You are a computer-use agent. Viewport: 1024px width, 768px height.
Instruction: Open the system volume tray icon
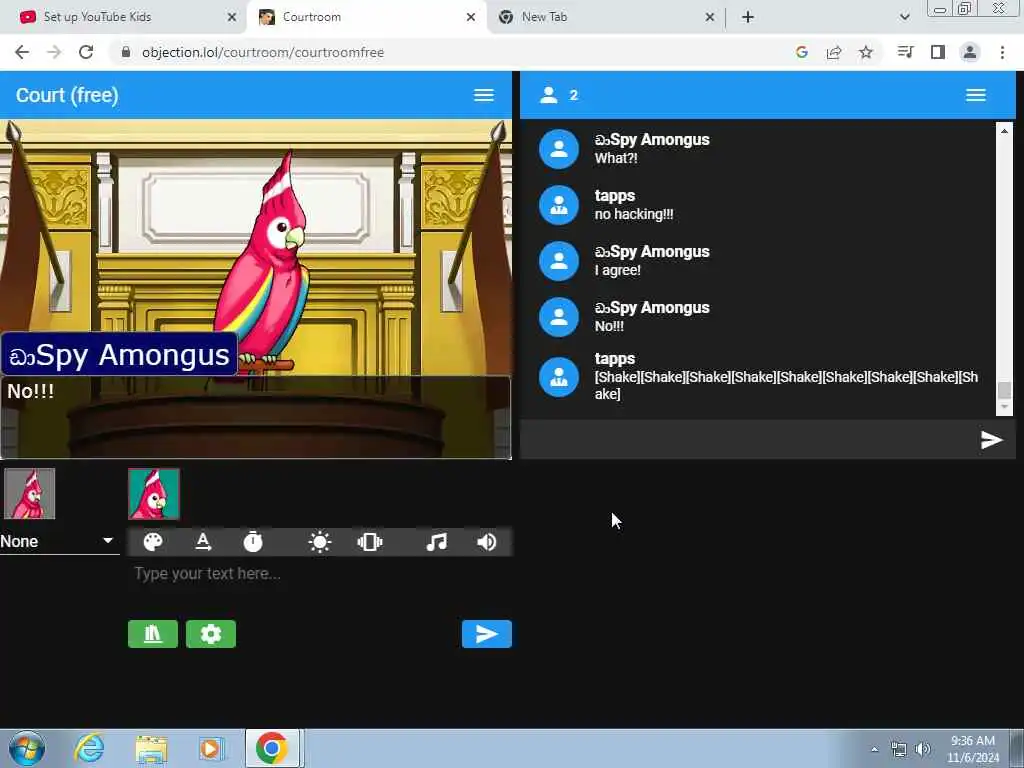pyautogui.click(x=923, y=749)
